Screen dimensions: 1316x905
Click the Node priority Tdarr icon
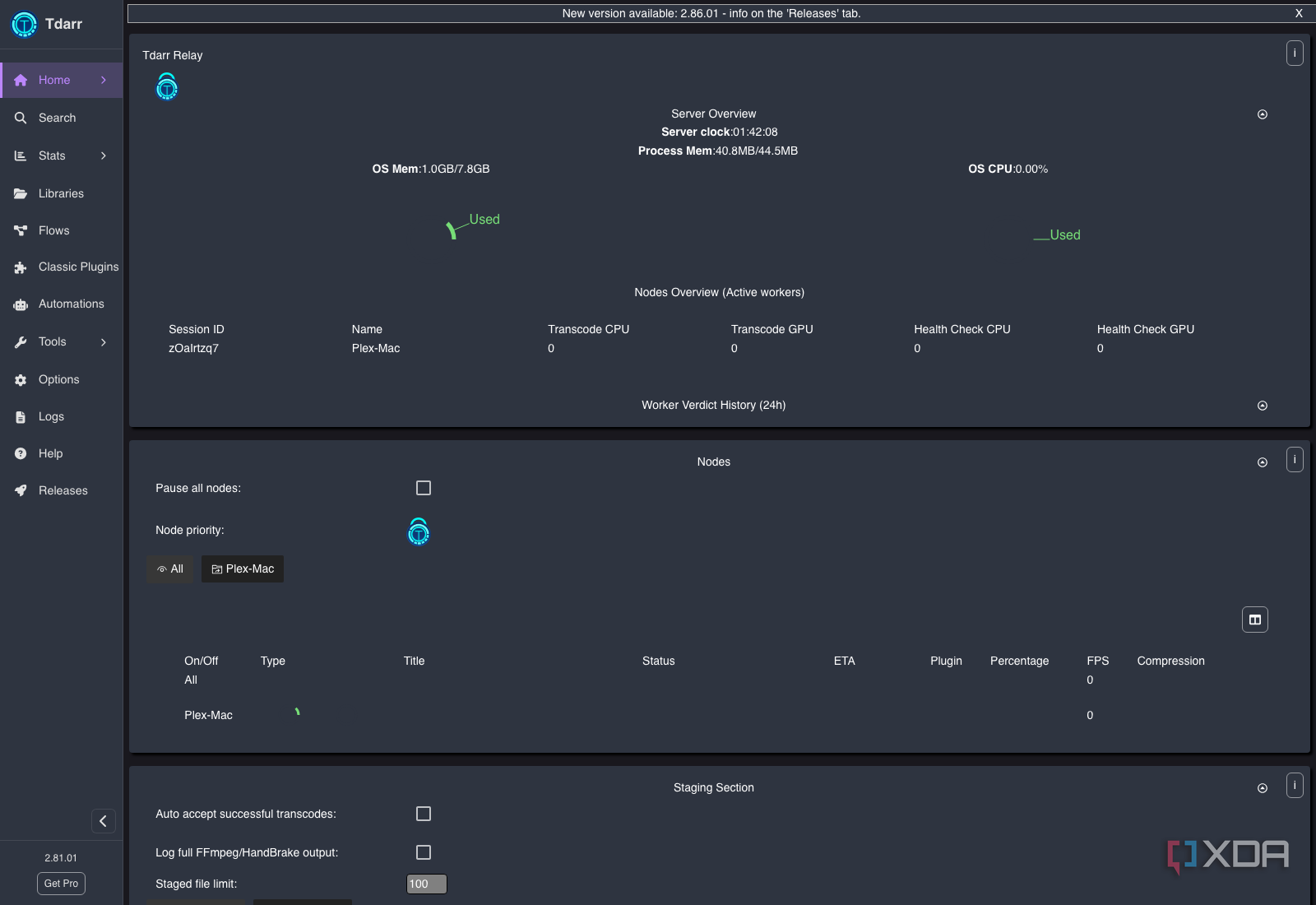(419, 531)
